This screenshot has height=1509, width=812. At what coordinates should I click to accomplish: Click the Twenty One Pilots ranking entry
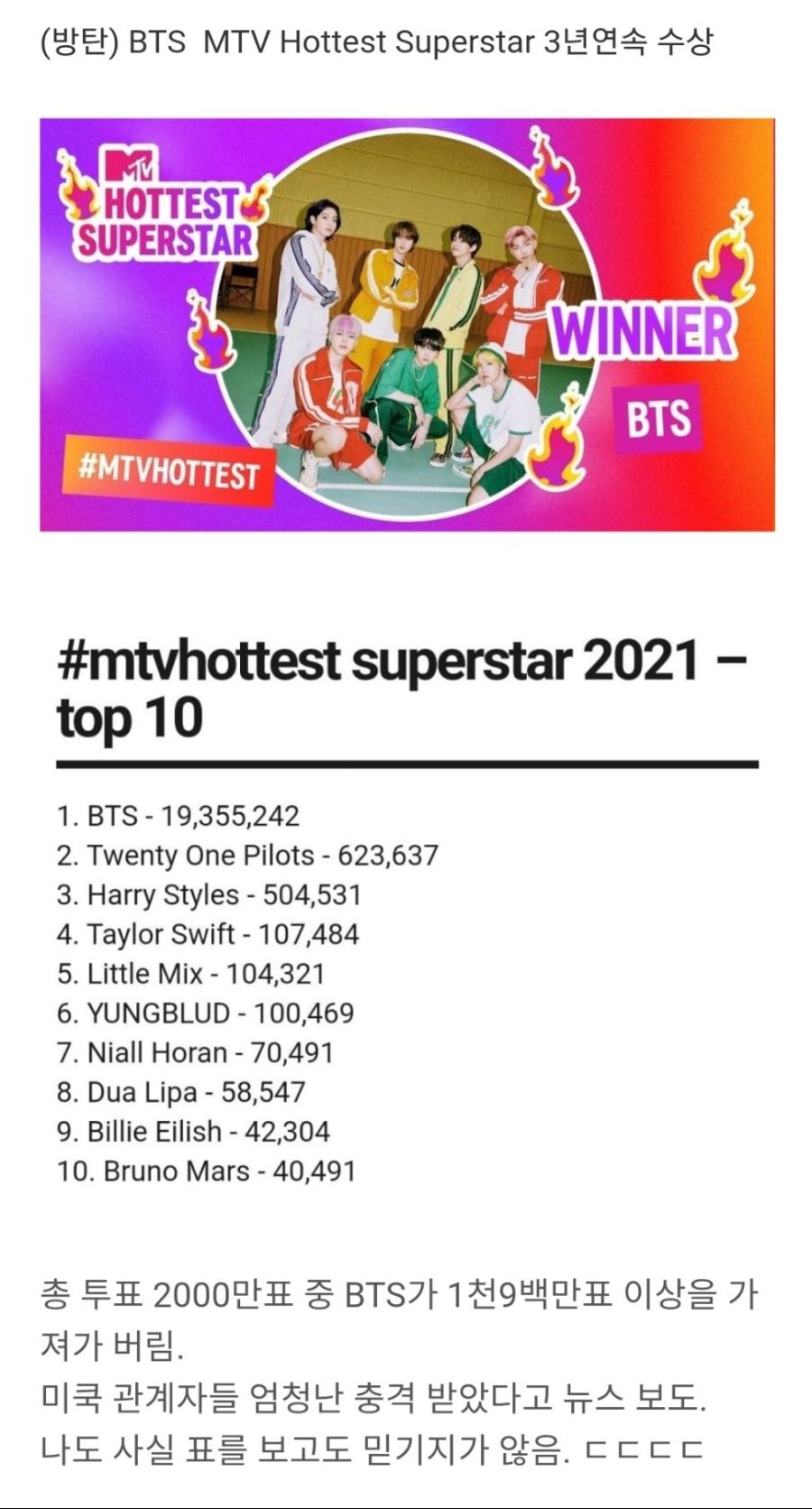[x=247, y=855]
